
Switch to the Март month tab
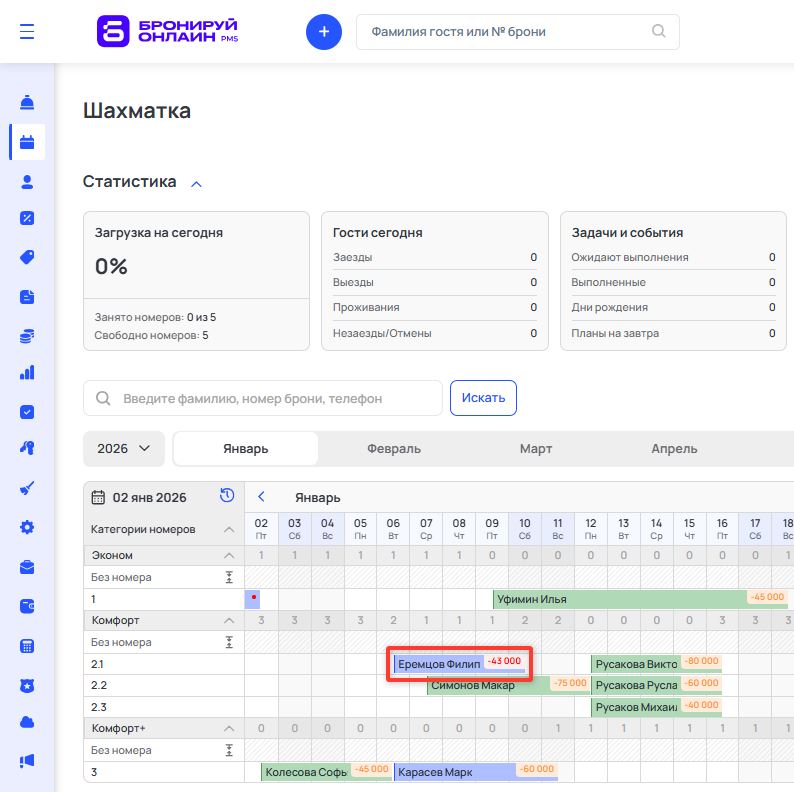pos(536,449)
